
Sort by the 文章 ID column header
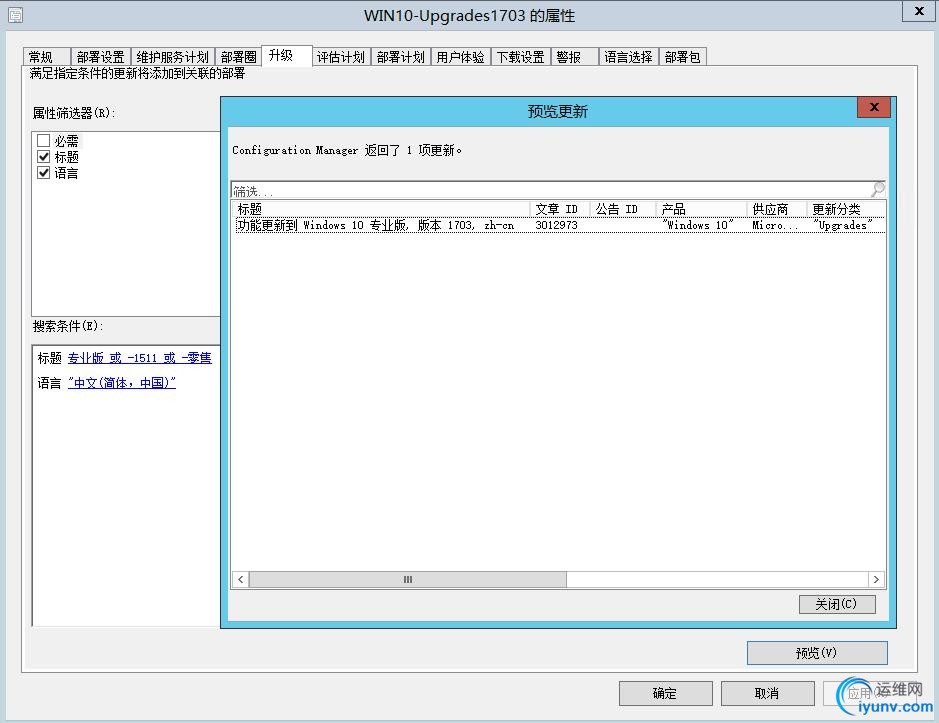click(560, 209)
